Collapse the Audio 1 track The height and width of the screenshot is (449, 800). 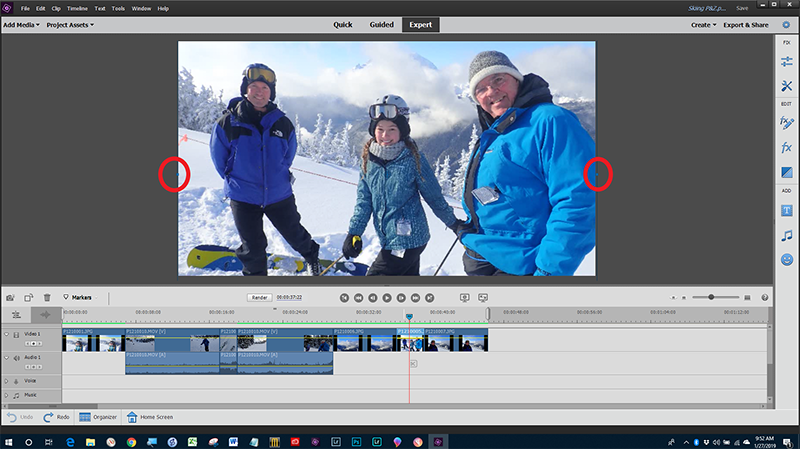[x=7, y=358]
